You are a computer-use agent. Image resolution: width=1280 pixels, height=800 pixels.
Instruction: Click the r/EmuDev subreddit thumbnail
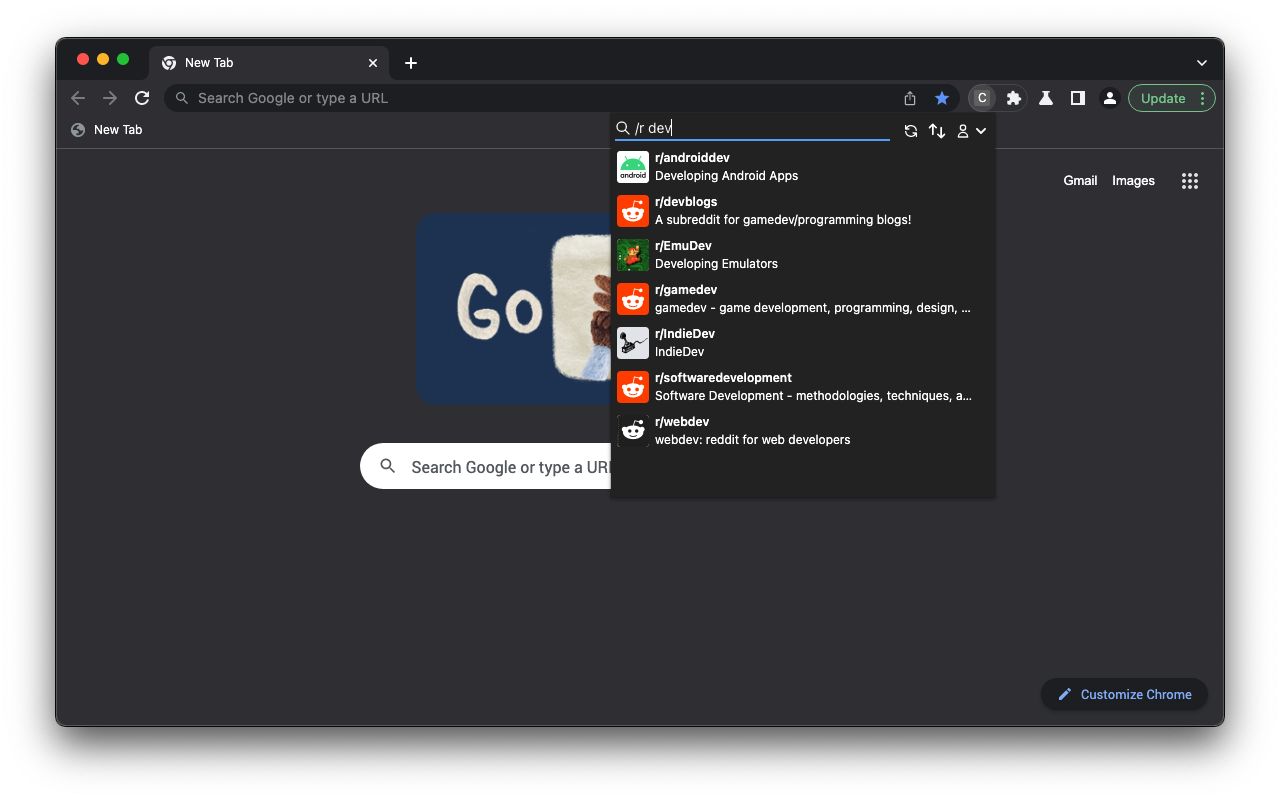(x=633, y=255)
